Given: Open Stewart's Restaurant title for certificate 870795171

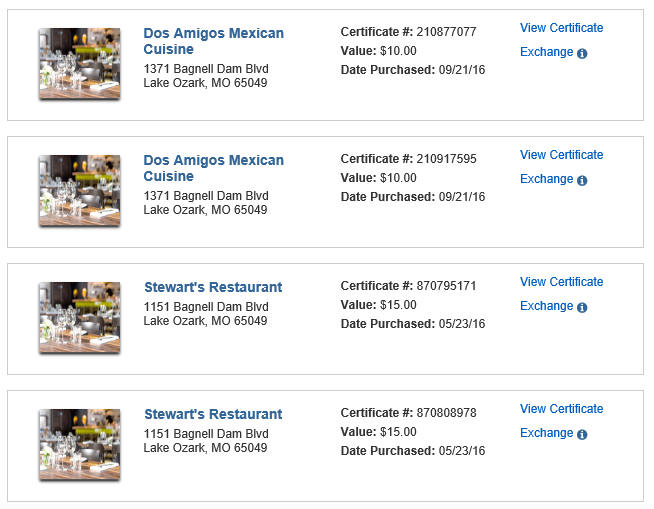Looking at the screenshot, I should pyautogui.click(x=213, y=287).
